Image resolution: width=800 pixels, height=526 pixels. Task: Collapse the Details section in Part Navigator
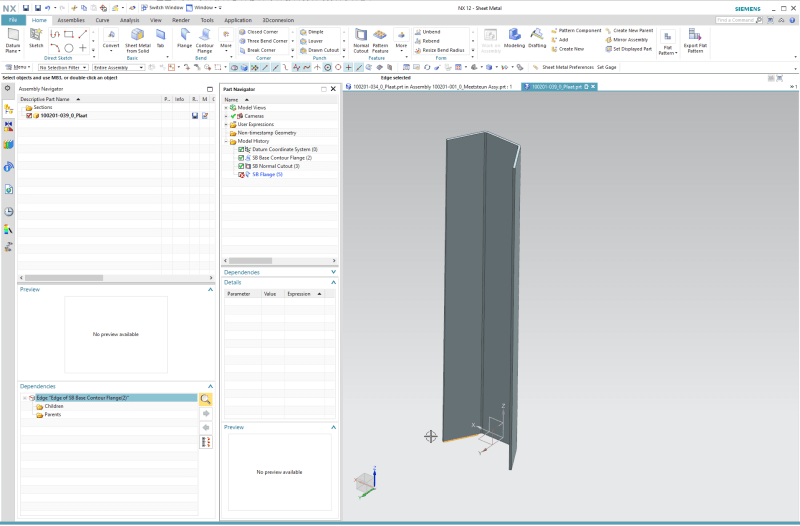click(334, 282)
